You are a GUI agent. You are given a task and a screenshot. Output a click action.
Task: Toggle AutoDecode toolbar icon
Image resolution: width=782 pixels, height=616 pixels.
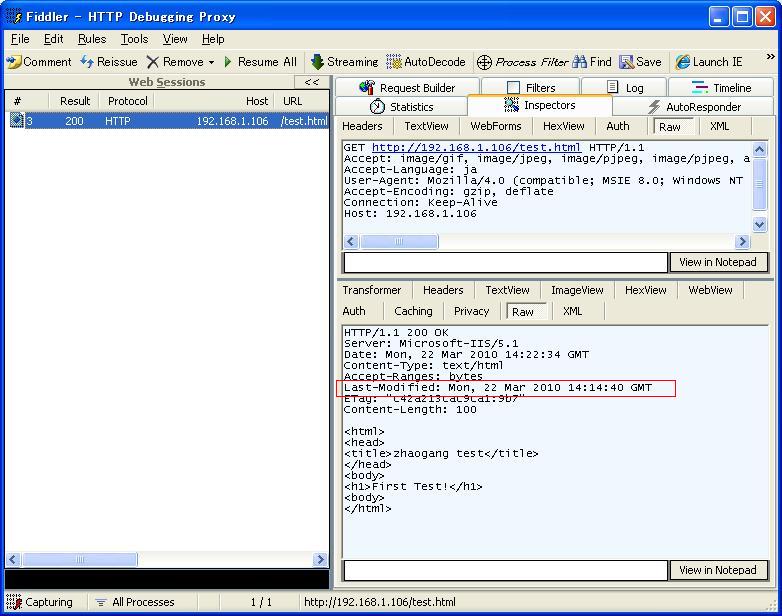click(x=393, y=62)
